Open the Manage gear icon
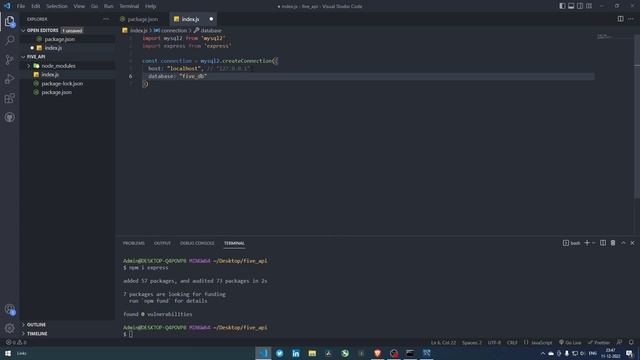The height and width of the screenshot is (360, 640). 9,328
